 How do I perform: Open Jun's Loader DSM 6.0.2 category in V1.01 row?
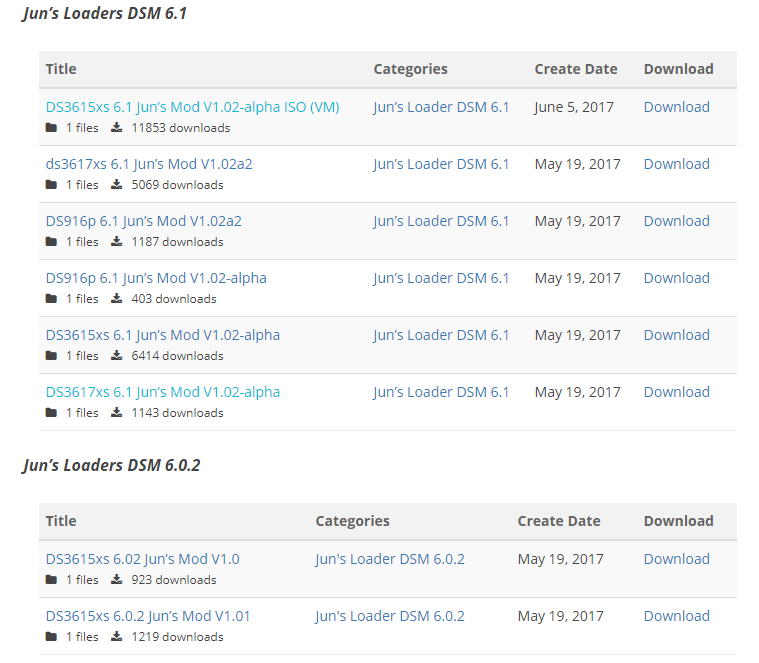click(390, 616)
